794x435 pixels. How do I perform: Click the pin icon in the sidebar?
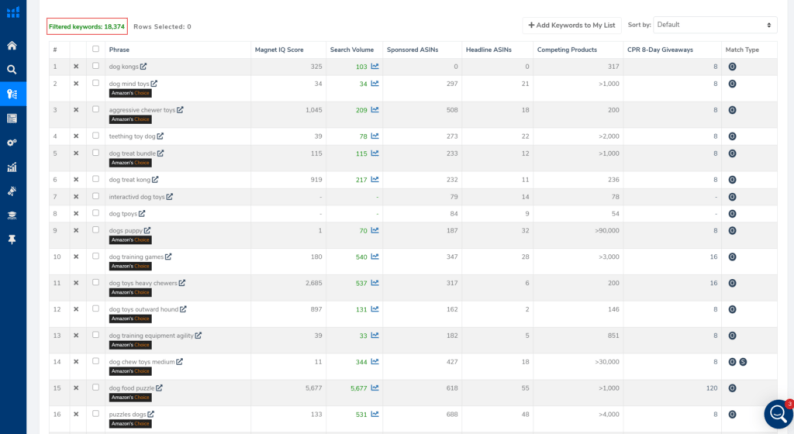[x=12, y=240]
